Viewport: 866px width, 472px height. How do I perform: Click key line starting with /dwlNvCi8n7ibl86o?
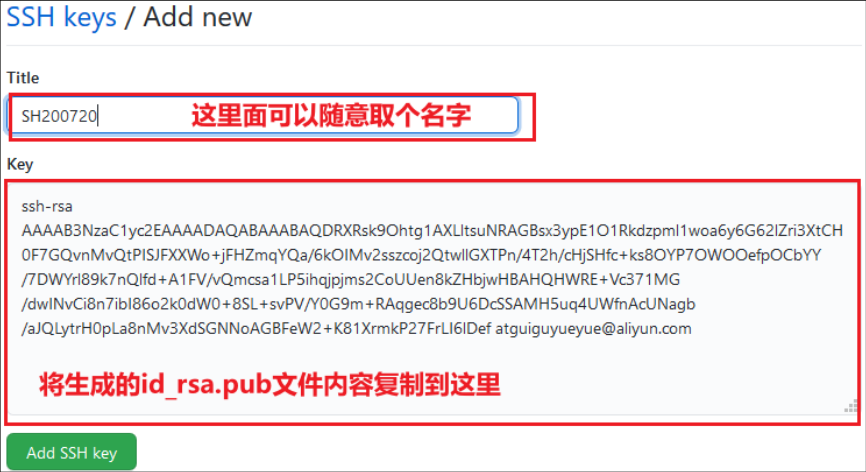click(x=358, y=304)
